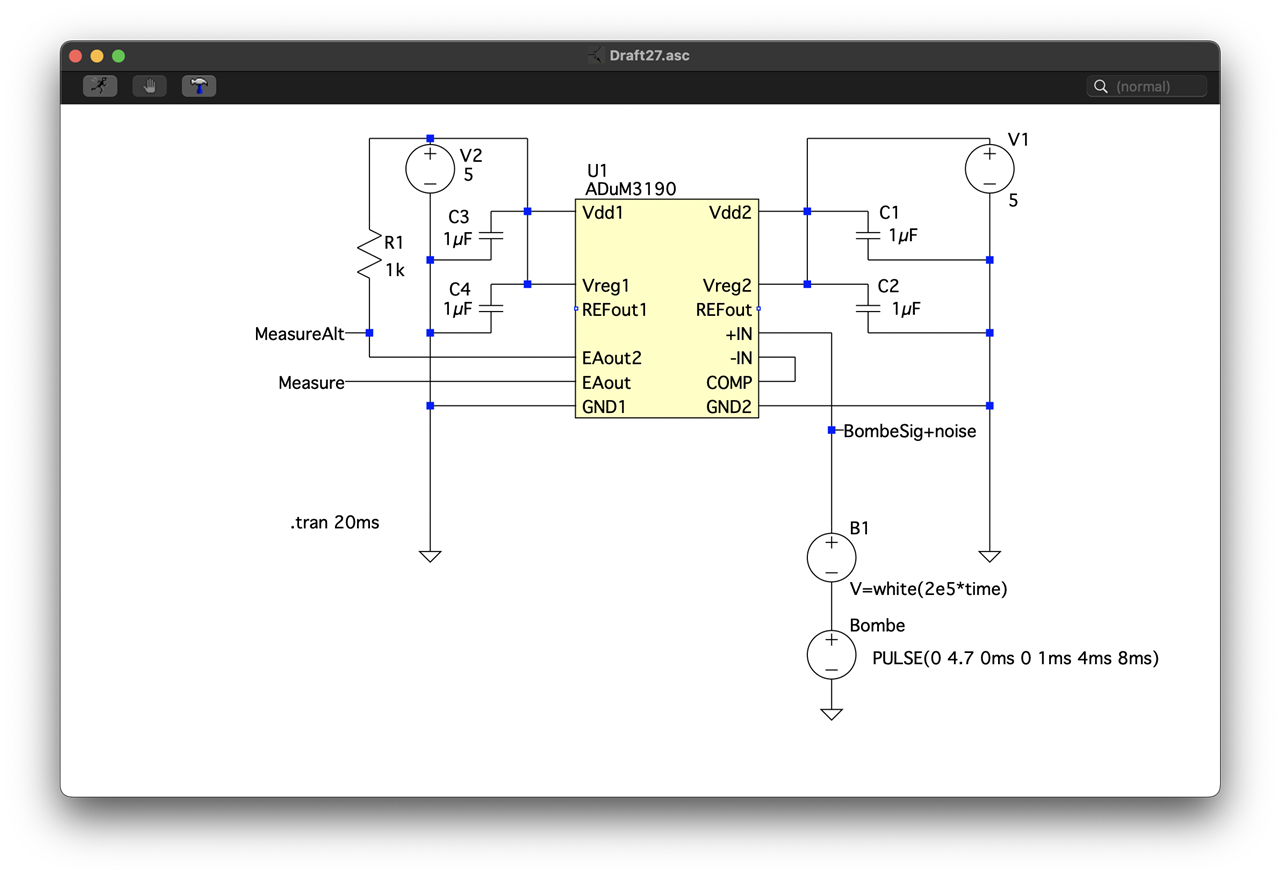The image size is (1280, 876).
Task: Click the R1 resistor name label
Action: (x=395, y=243)
